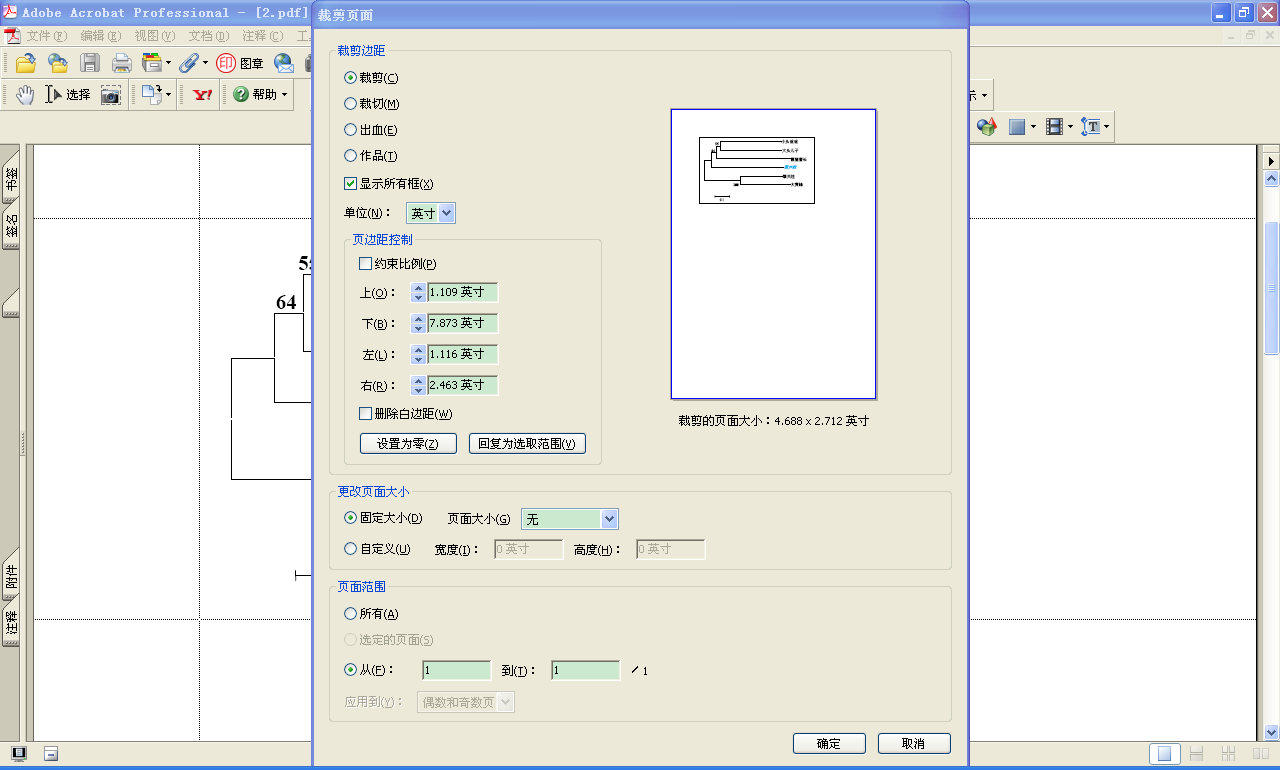Select the Snapshot camera tool
This screenshot has height=770, width=1280.
(x=110, y=95)
